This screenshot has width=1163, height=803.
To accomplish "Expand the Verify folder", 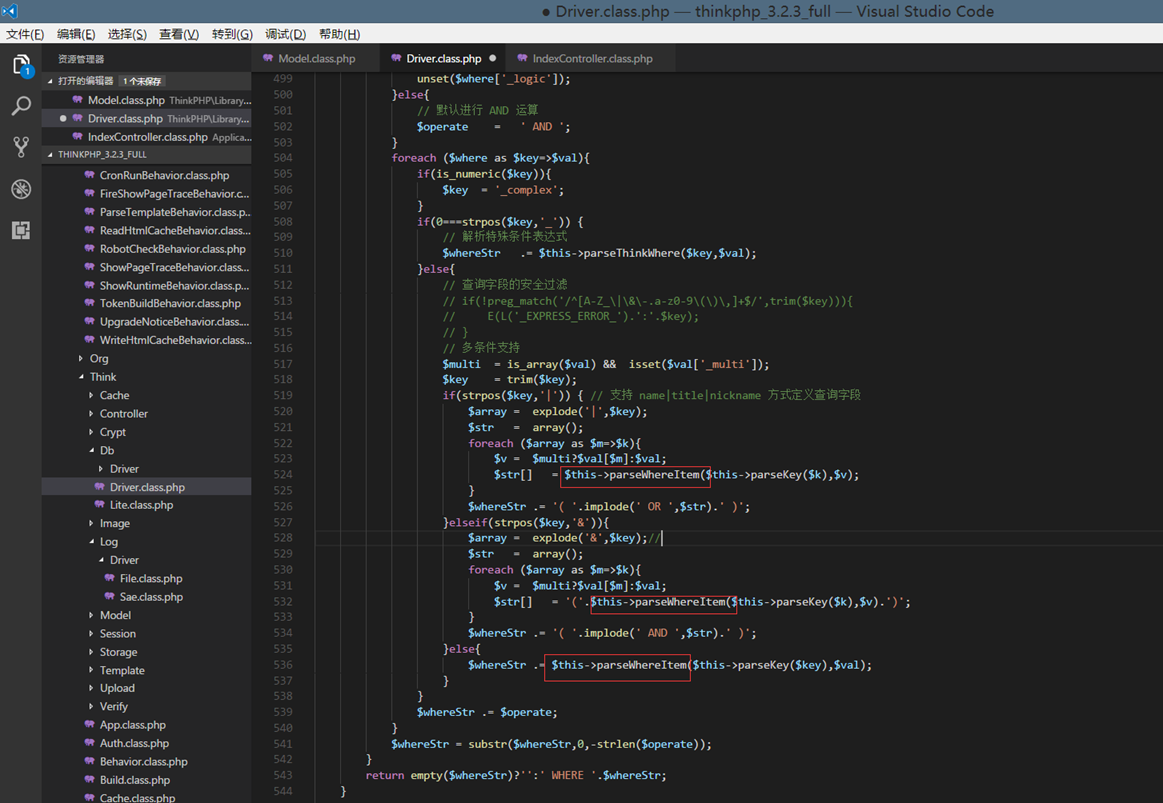I will [x=91, y=707].
